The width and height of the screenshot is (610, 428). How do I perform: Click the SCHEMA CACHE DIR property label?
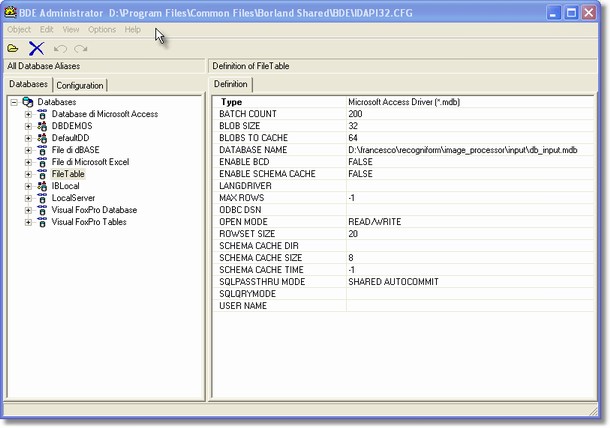click(x=259, y=246)
